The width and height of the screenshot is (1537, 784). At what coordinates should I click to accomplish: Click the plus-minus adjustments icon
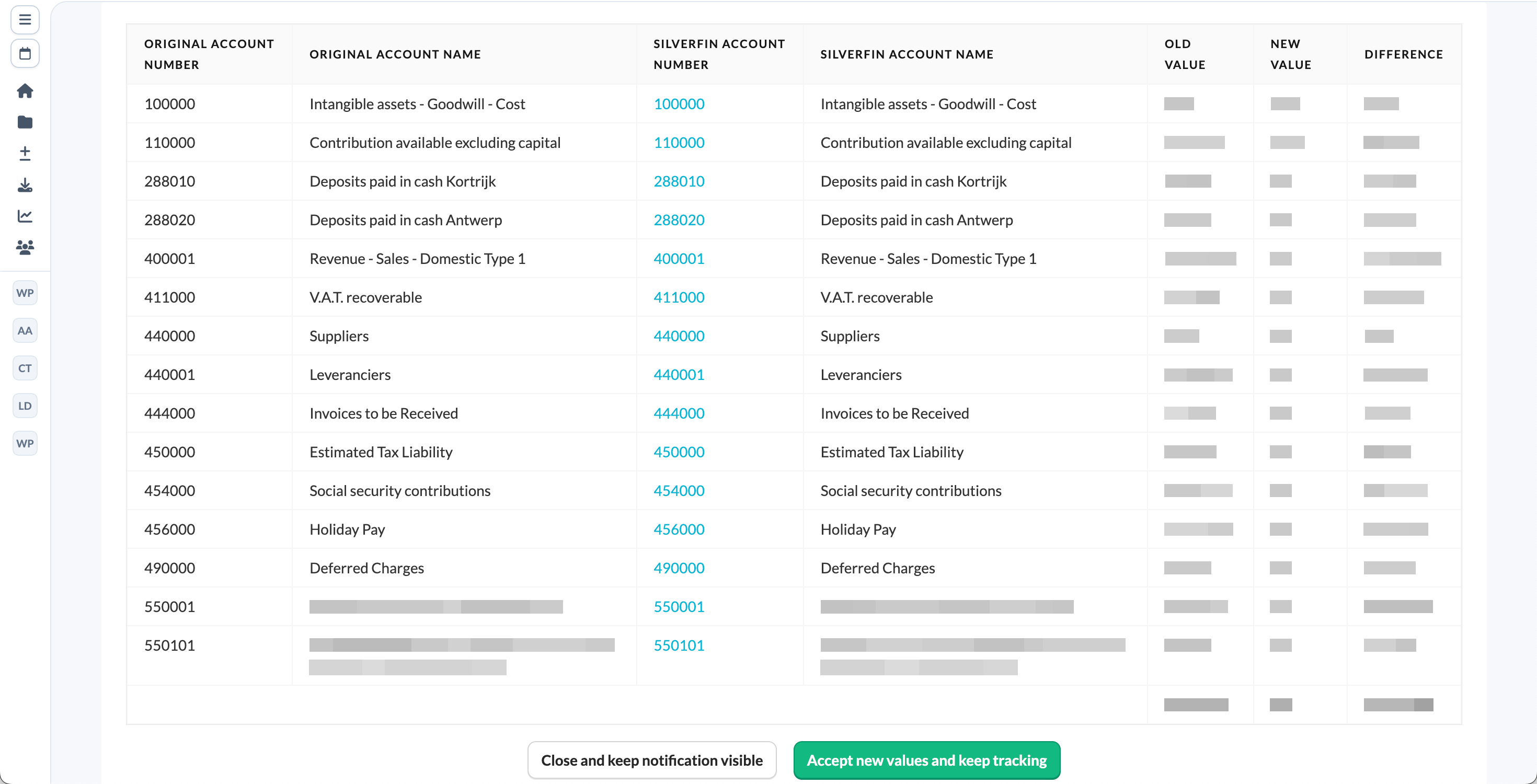click(x=25, y=153)
